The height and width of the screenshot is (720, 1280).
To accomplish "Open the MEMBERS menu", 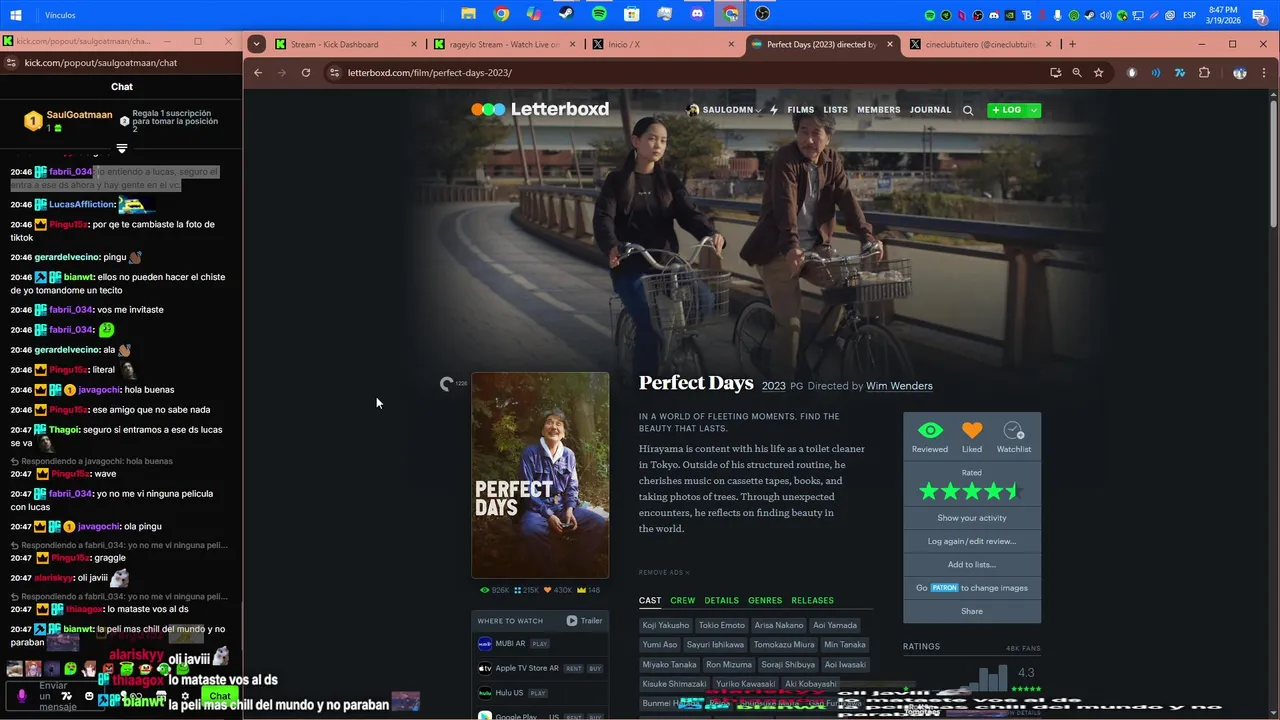I will pyautogui.click(x=879, y=110).
